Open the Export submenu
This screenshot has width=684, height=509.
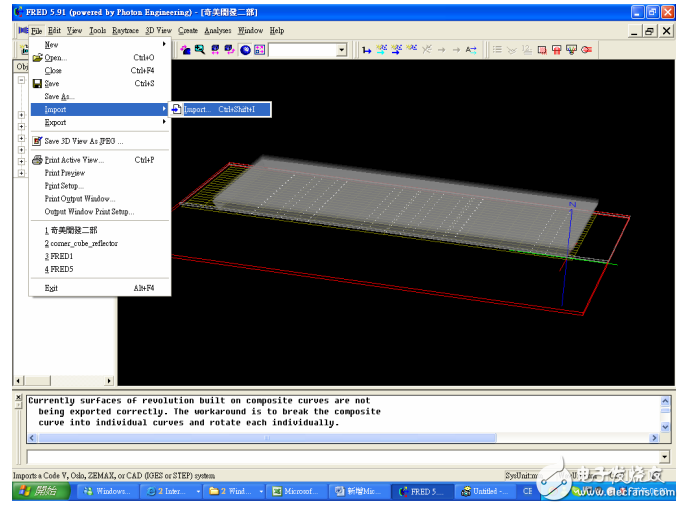tap(57, 122)
